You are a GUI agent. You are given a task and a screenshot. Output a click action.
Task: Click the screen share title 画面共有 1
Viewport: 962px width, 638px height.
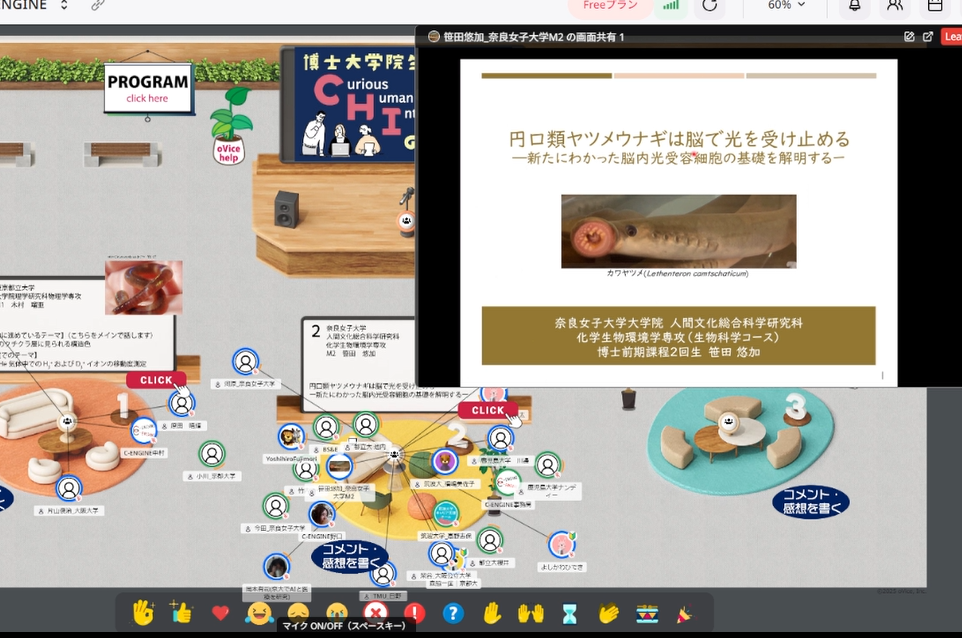pos(534,37)
